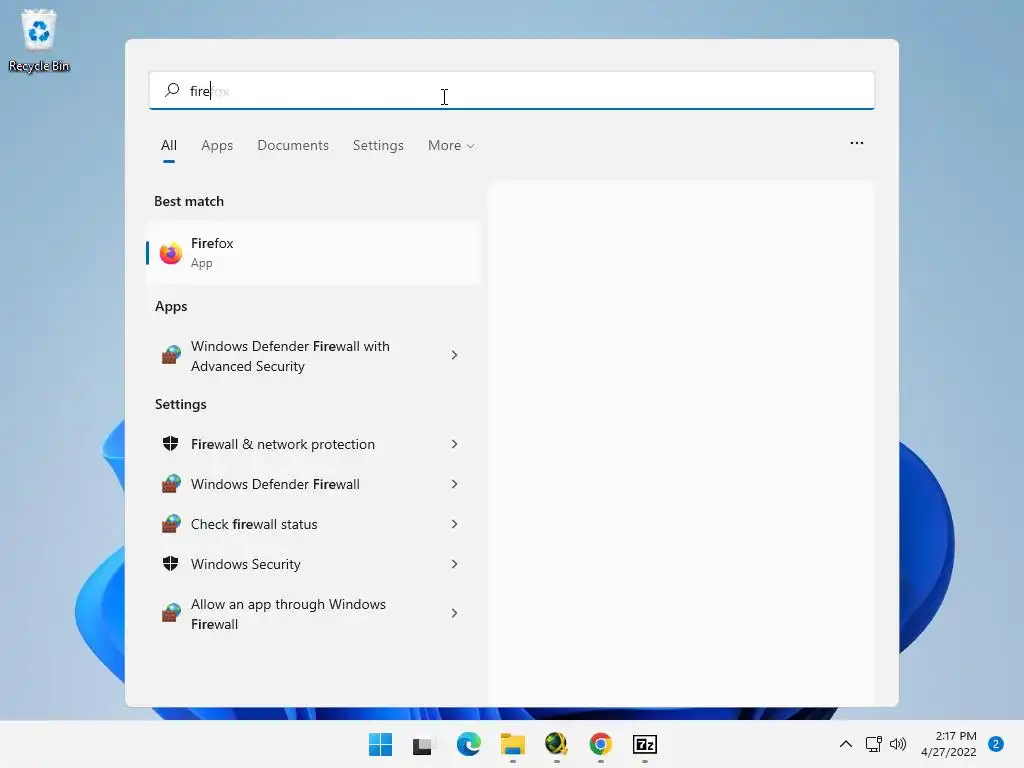Switch to the Apps tab

tap(217, 145)
